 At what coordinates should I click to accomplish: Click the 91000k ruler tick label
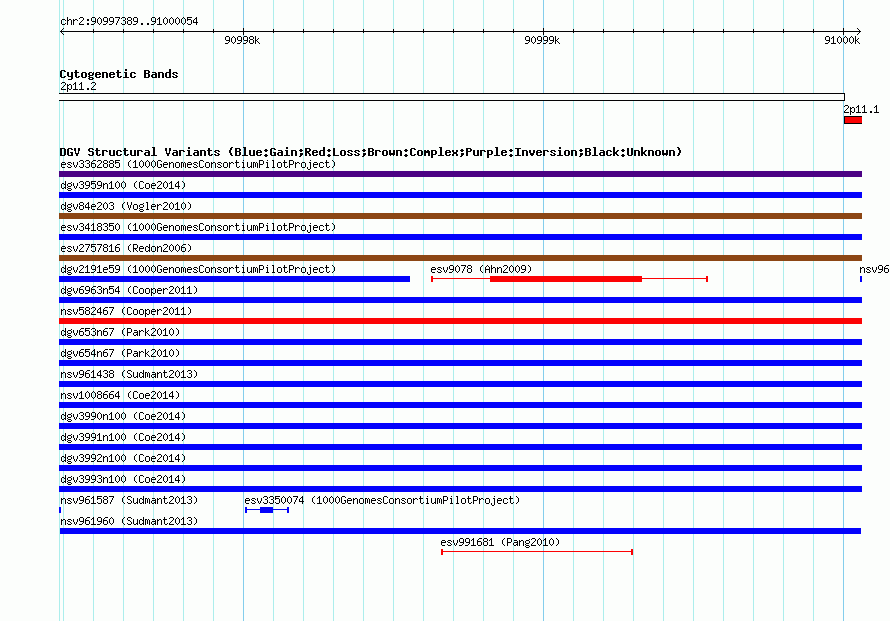(x=842, y=40)
